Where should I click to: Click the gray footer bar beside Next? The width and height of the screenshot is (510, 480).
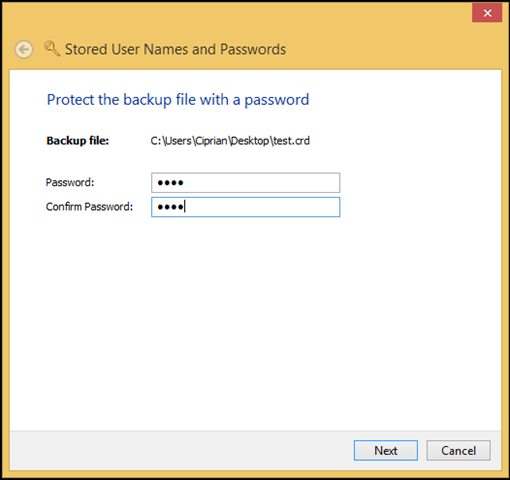tap(182, 451)
